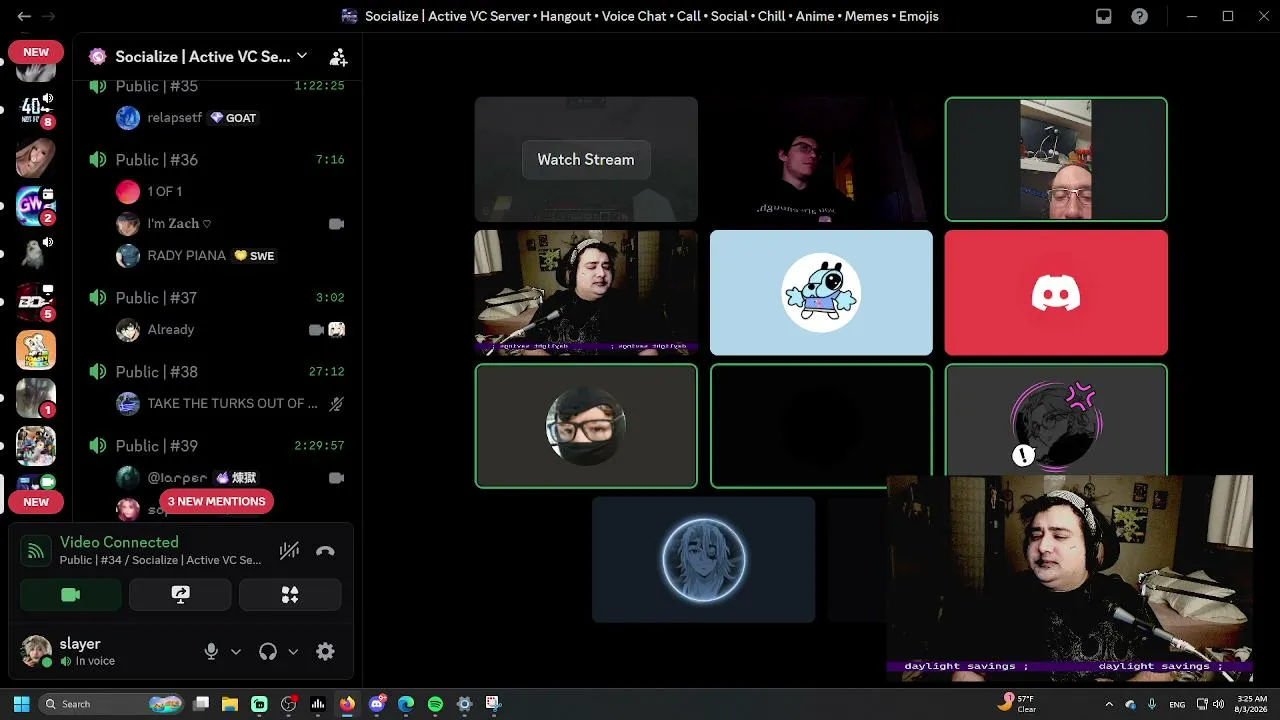The height and width of the screenshot is (720, 1280).
Task: Open Spotify from taskbar
Action: pyautogui.click(x=435, y=704)
